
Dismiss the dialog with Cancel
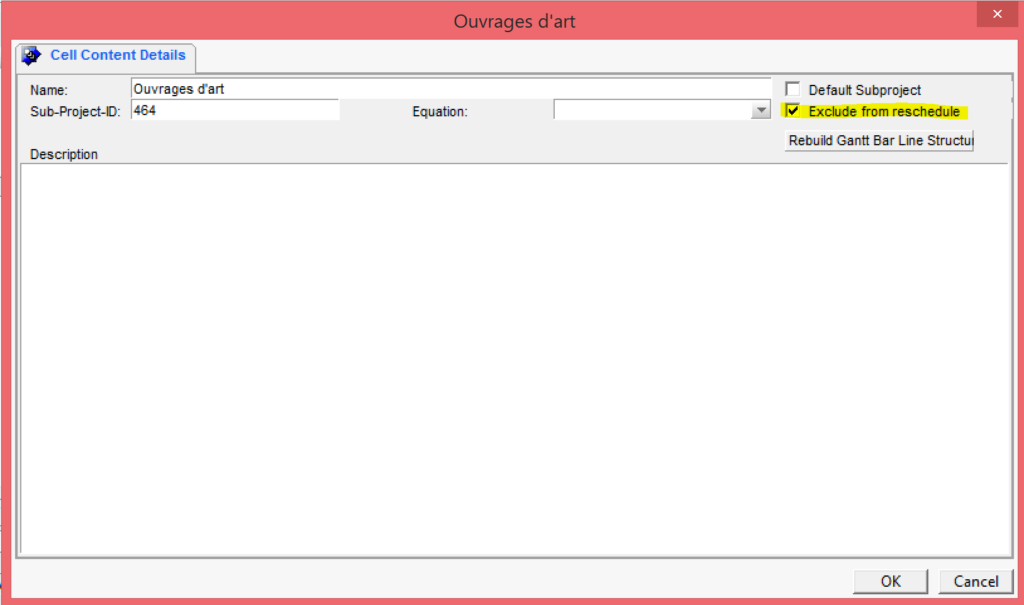(976, 581)
